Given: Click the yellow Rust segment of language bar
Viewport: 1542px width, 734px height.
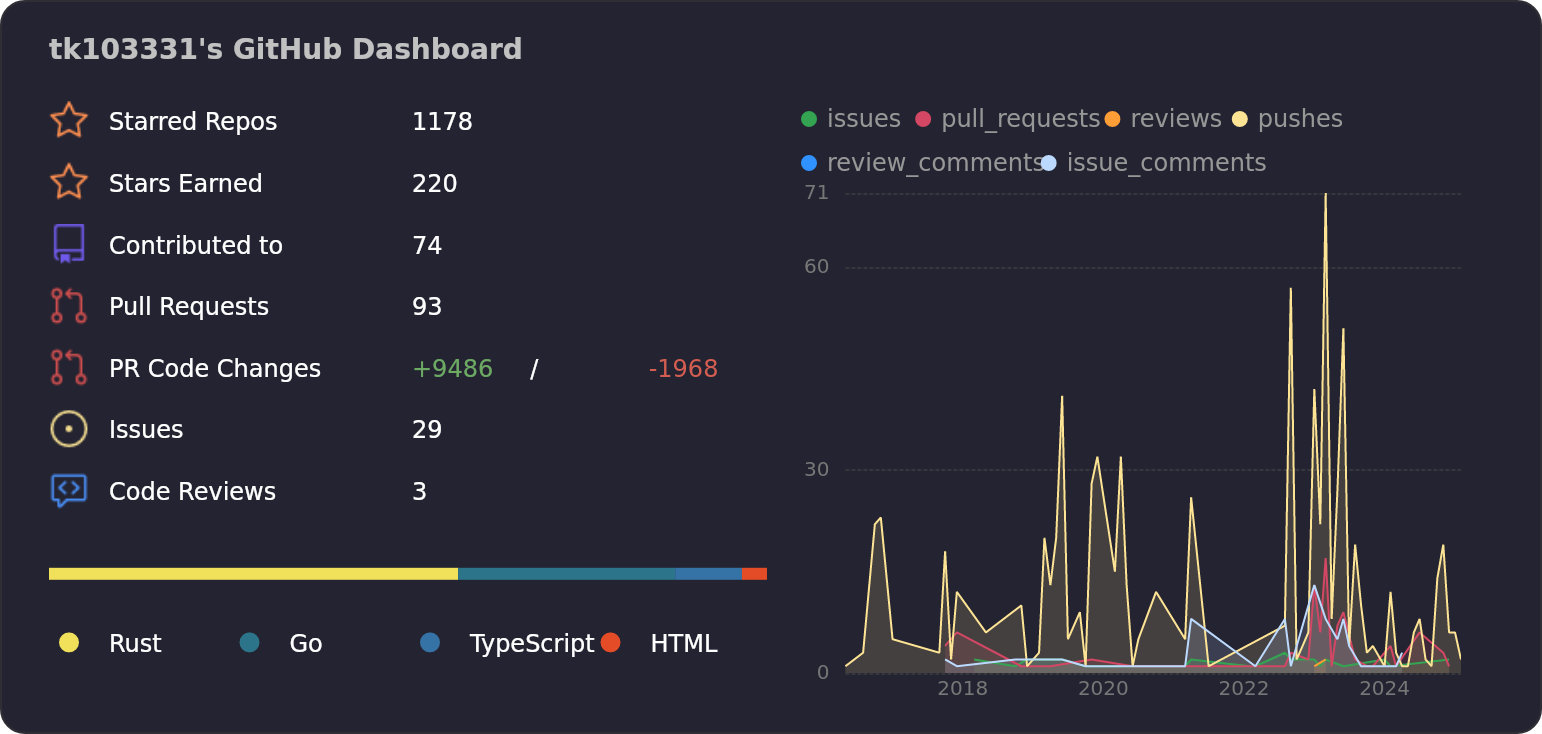Looking at the screenshot, I should [x=253, y=574].
